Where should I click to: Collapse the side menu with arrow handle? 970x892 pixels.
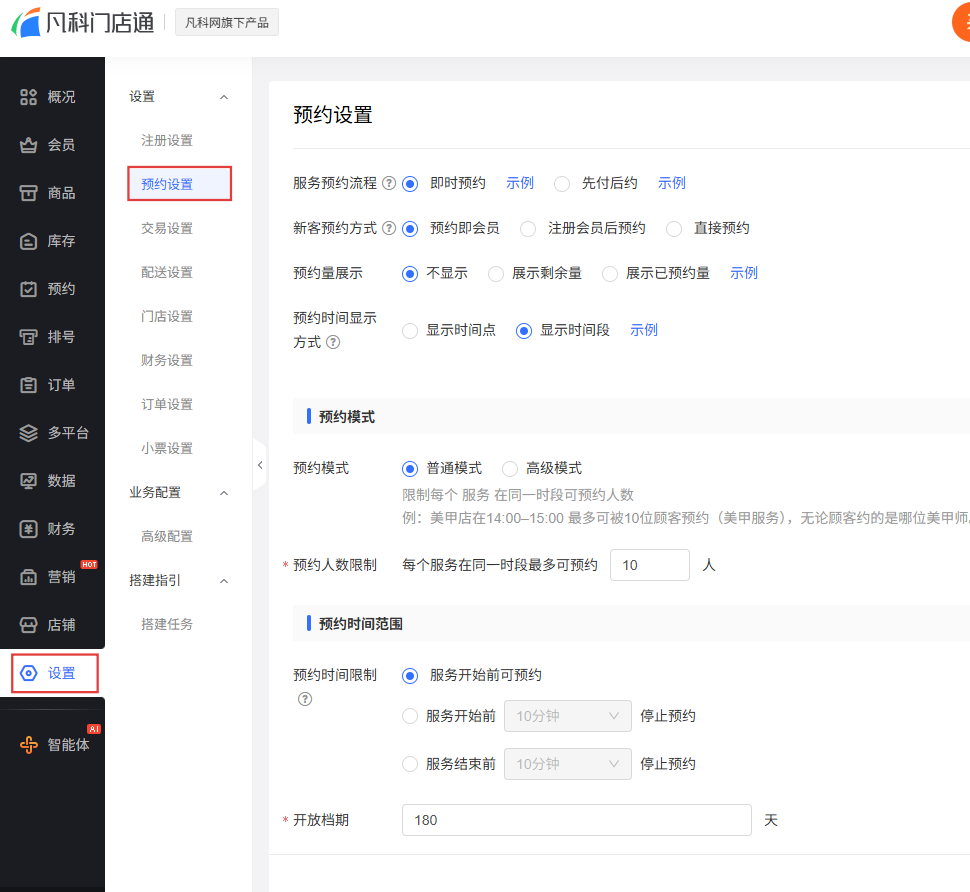tap(260, 465)
